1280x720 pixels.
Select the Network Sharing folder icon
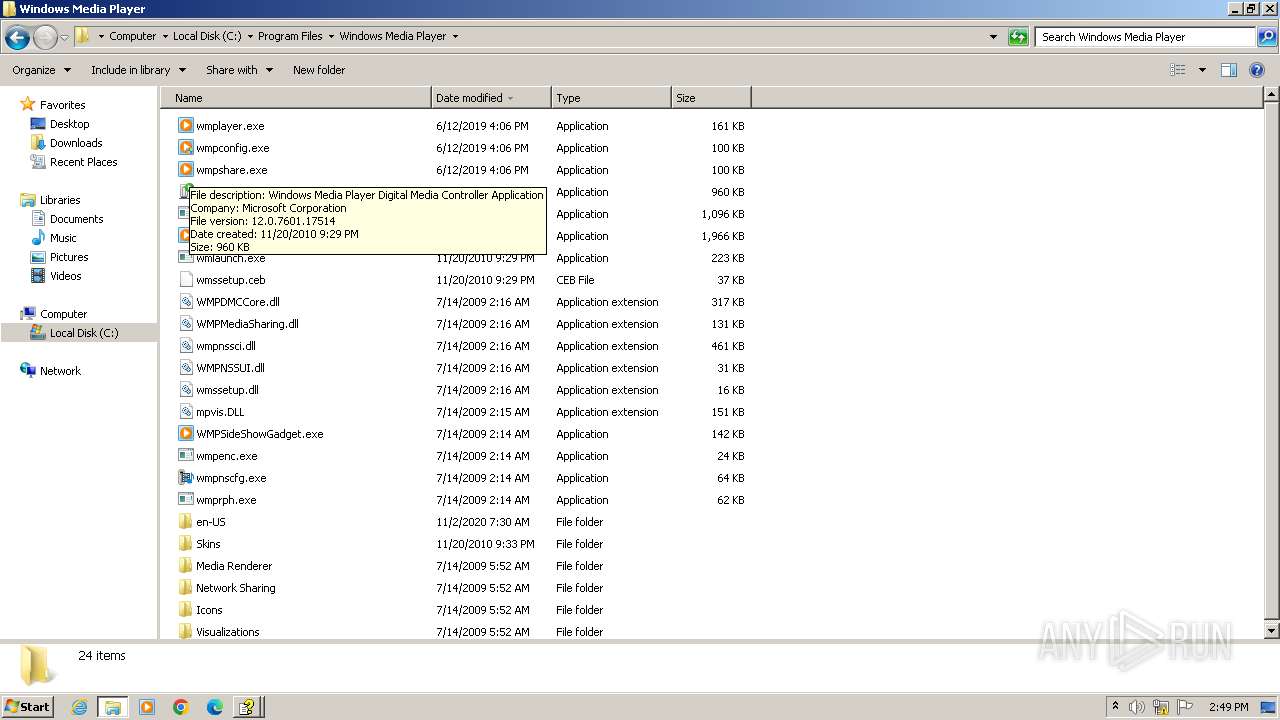[185, 588]
